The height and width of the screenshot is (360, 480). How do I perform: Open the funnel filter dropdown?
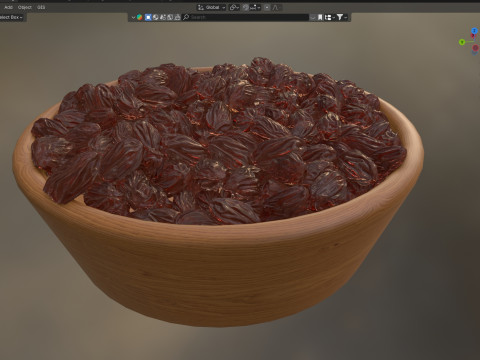coord(342,17)
